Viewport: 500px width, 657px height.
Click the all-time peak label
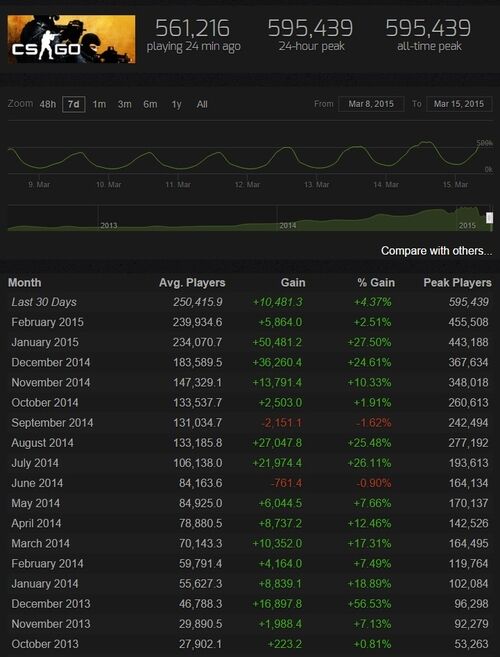pos(429,46)
